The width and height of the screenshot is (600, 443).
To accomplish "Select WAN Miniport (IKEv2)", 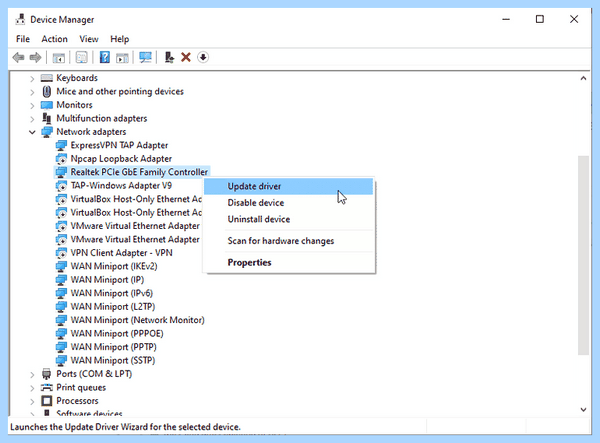I will click(114, 266).
